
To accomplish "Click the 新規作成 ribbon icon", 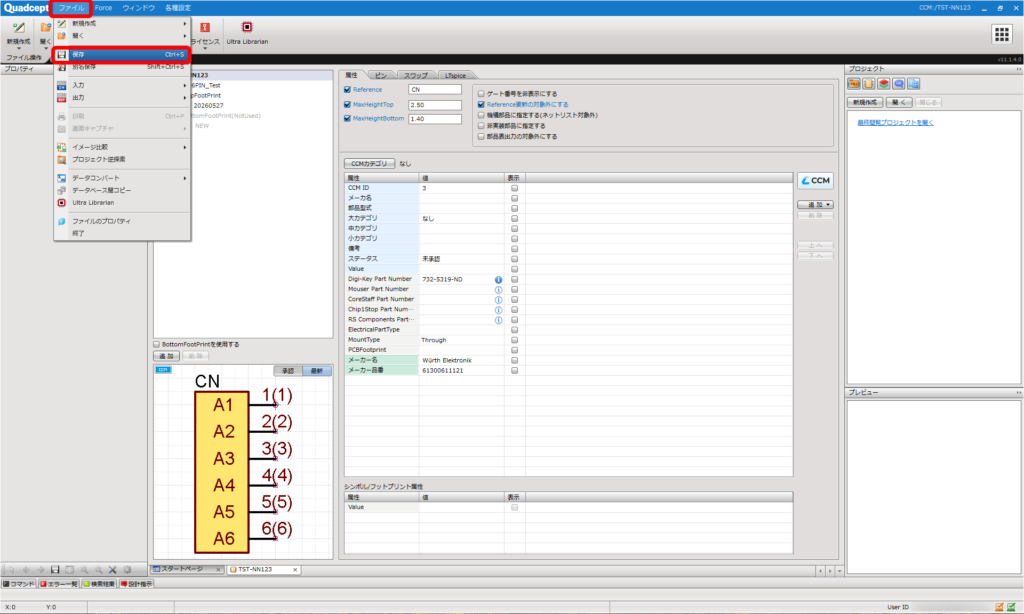I will coord(18,29).
